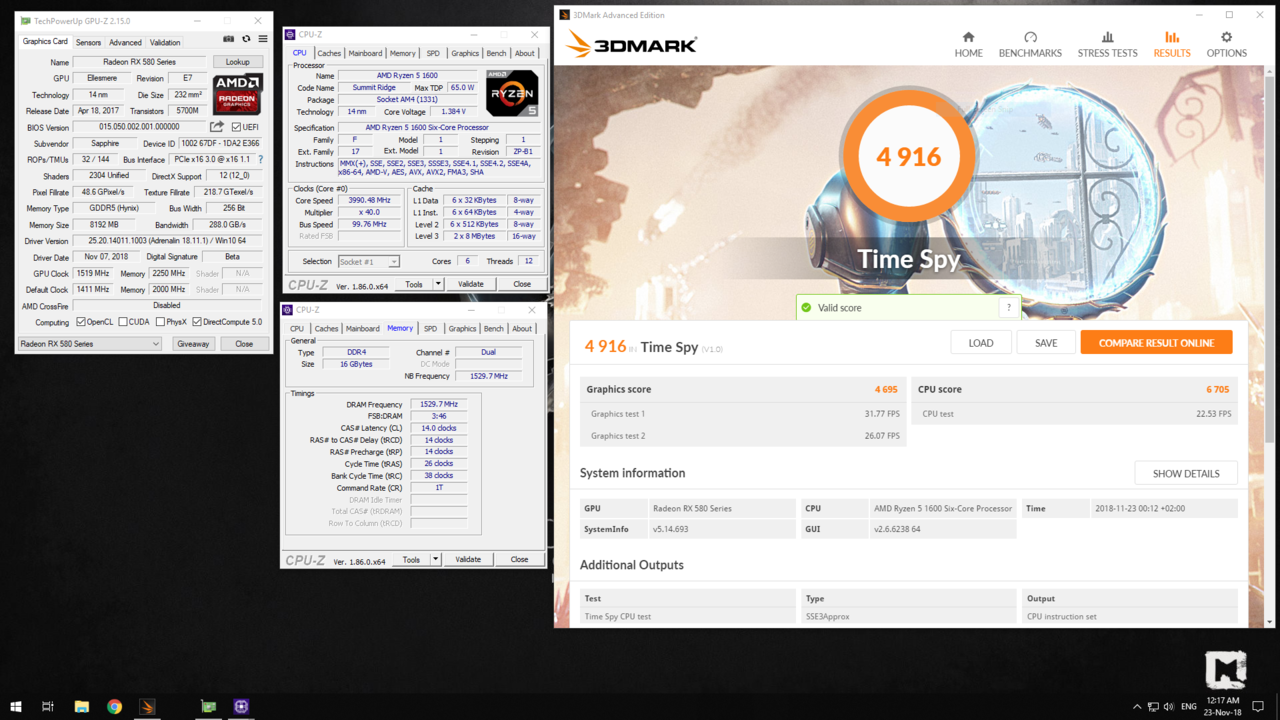1280x720 pixels.
Task: Open Mainboard tab in upper CPU-Z window
Action: [x=365, y=53]
